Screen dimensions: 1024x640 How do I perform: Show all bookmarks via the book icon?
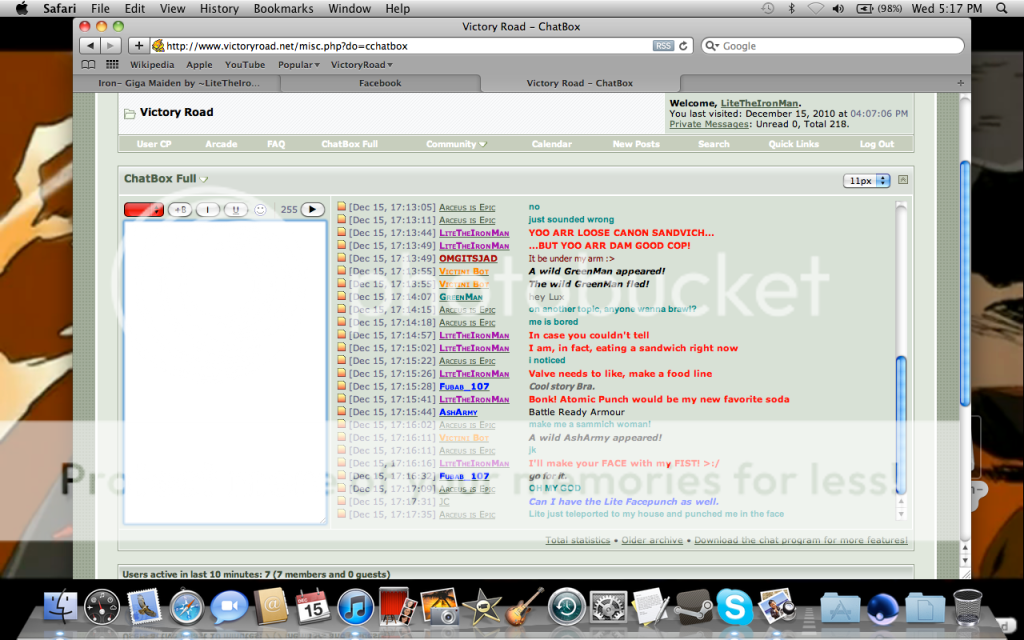tap(89, 65)
